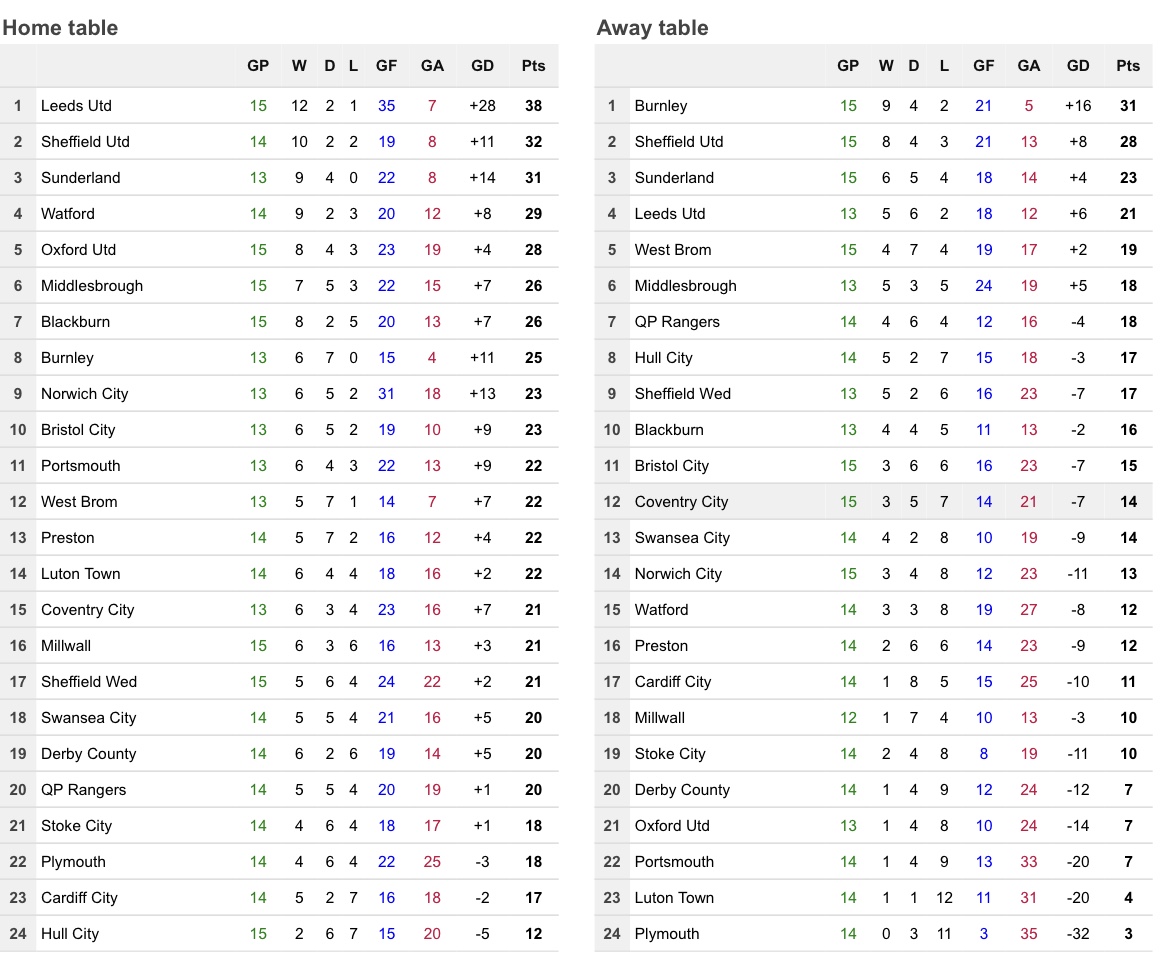The image size is (1164, 978).
Task: Click the W header in Away table
Action: 886,66
